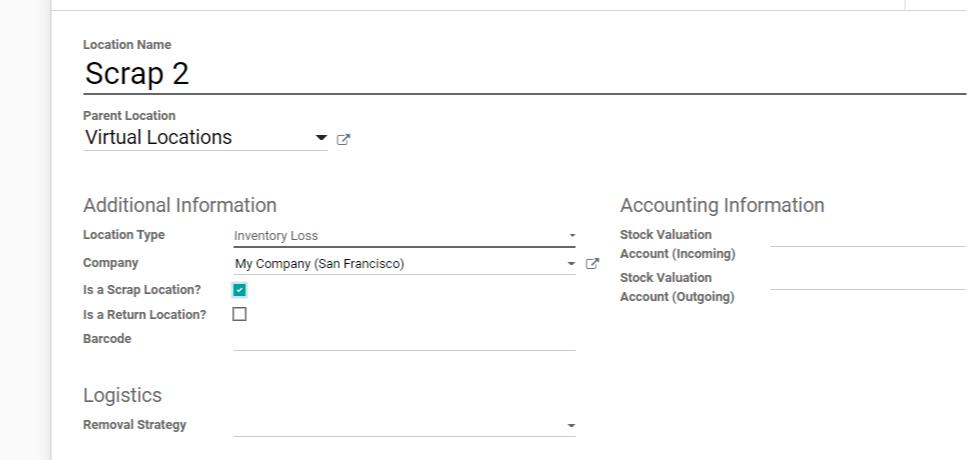Click the Location Name field Scrap 2

524,74
